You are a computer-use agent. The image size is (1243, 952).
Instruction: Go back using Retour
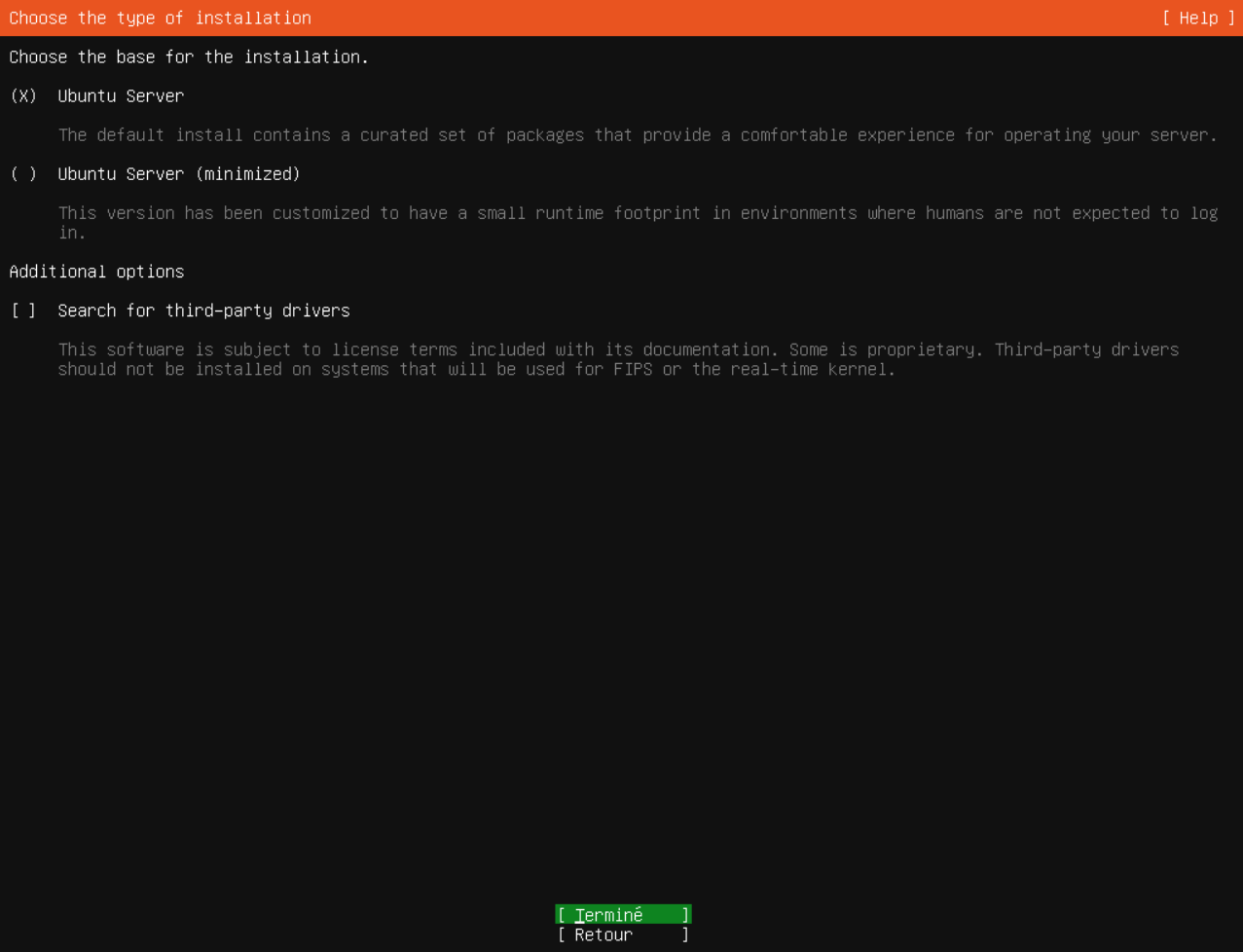[622, 934]
